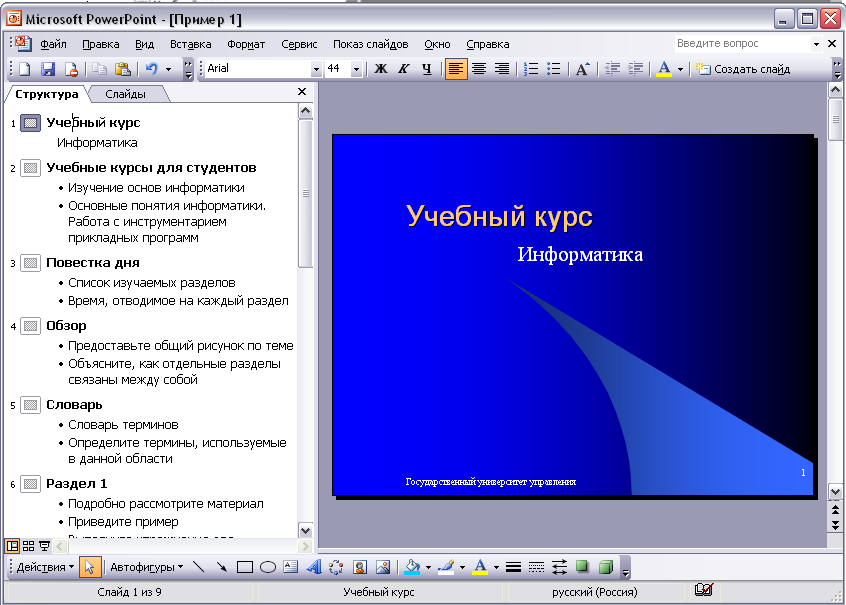Align text left
The image size is (846, 605).
(x=455, y=69)
